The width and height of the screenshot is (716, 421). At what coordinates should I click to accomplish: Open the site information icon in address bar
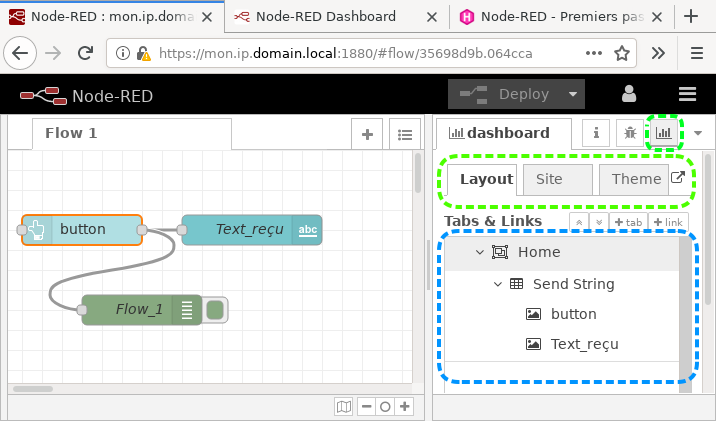click(122, 53)
